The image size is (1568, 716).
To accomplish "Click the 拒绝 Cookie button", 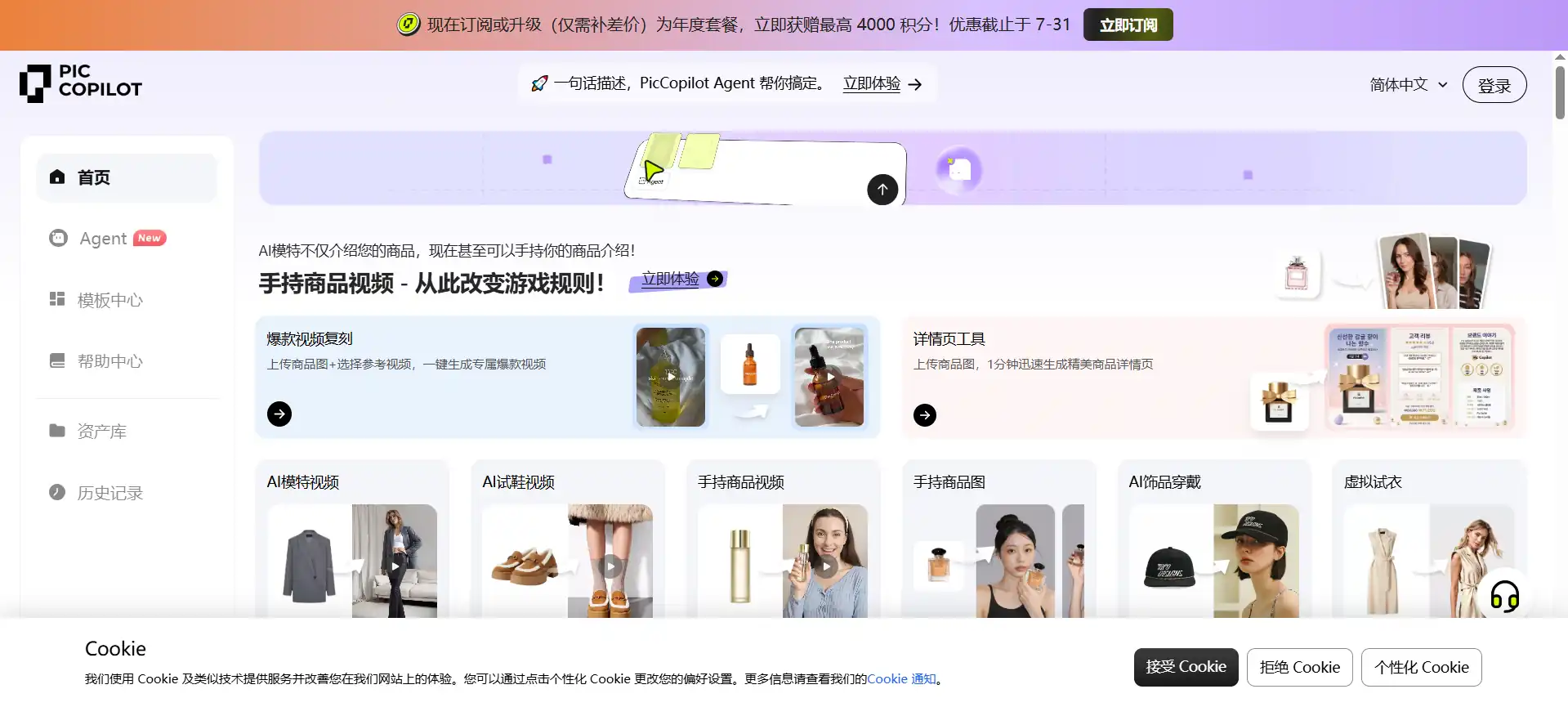I will (x=1299, y=667).
